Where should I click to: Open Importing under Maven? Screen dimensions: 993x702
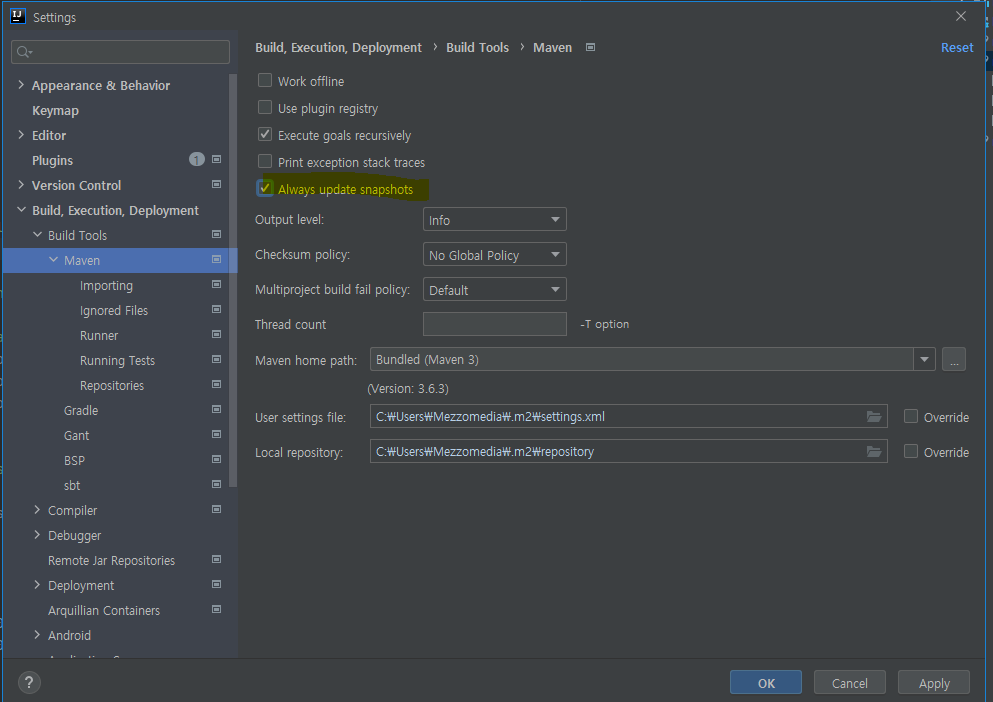point(106,285)
